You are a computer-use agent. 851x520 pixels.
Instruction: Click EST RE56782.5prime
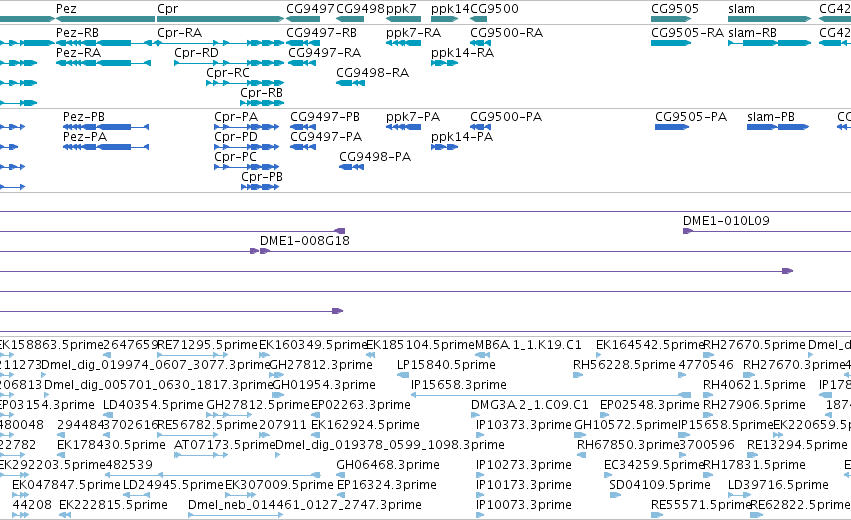coord(187,435)
